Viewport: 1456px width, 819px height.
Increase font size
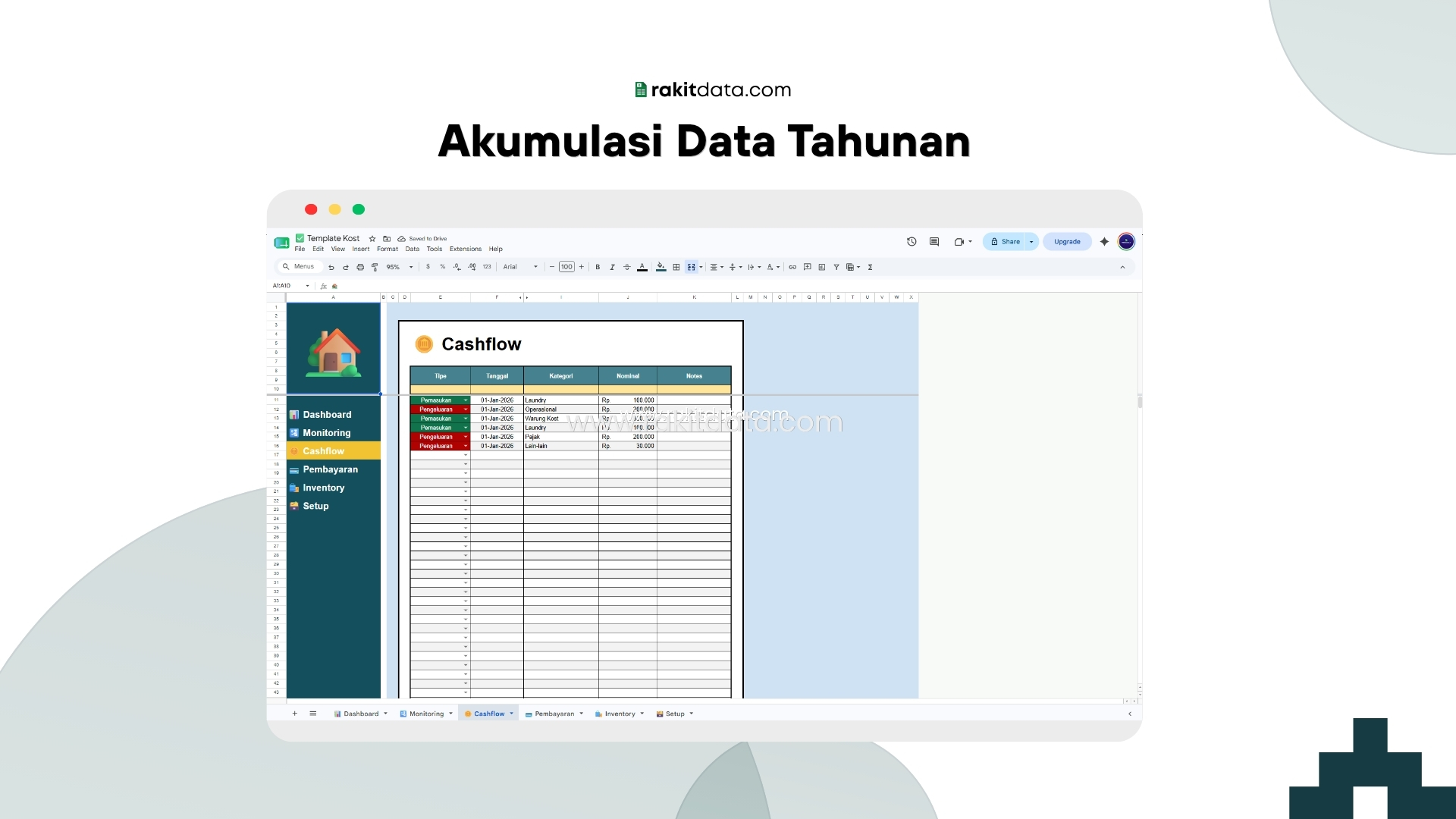(x=582, y=267)
